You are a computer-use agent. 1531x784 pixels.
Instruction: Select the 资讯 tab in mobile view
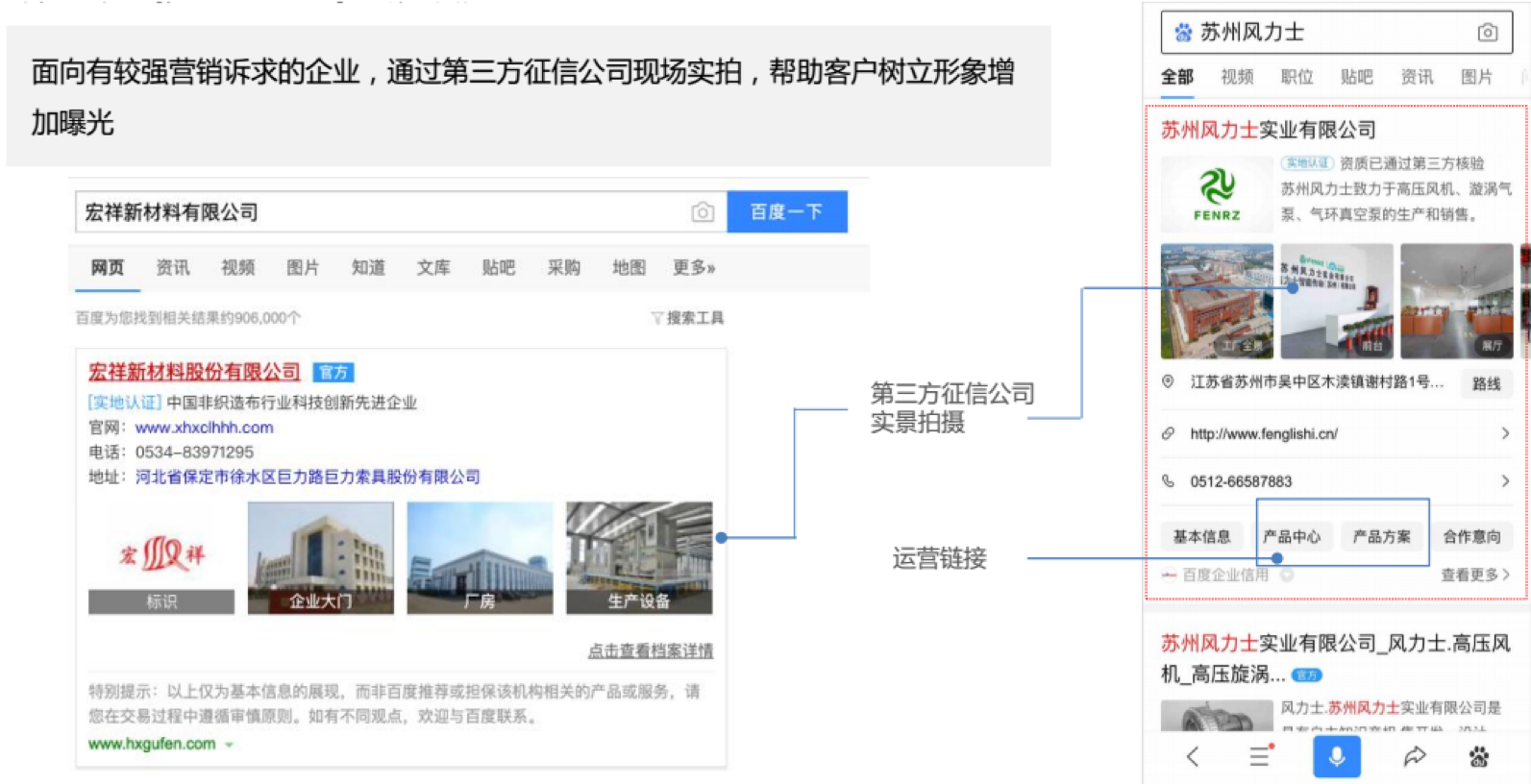point(1417,77)
